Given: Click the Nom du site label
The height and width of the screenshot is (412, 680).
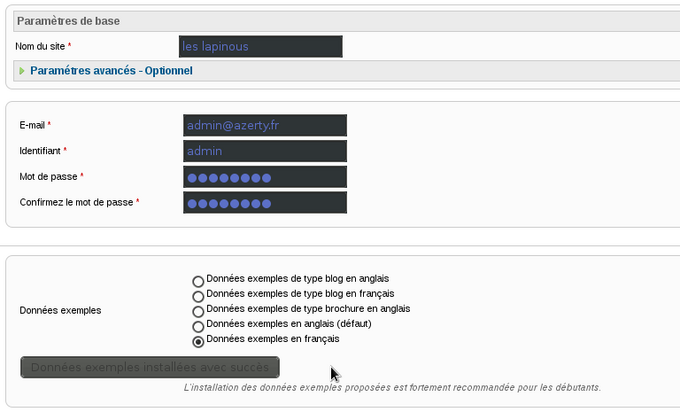Looking at the screenshot, I should [40, 46].
